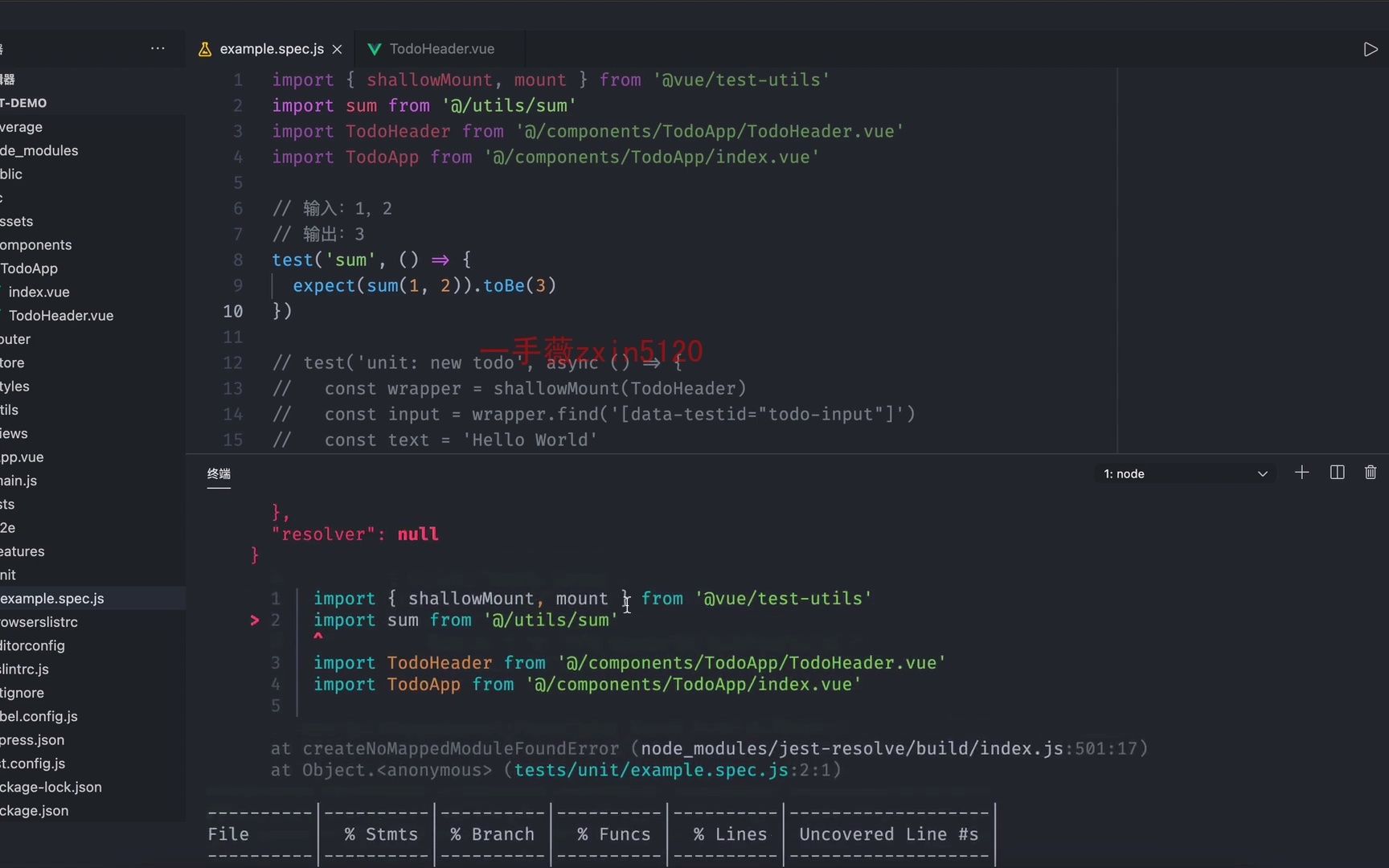Click the '% Branch' coverage table header in terminal

coord(492,834)
